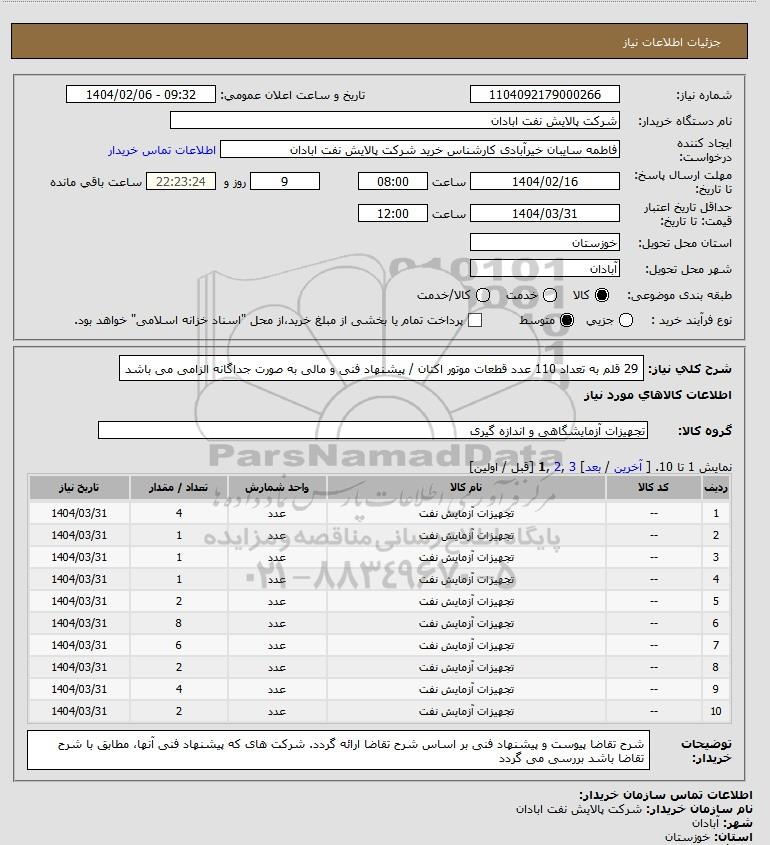
Task: Open the اطلاعات تماس خریدار link
Action: coord(162,150)
